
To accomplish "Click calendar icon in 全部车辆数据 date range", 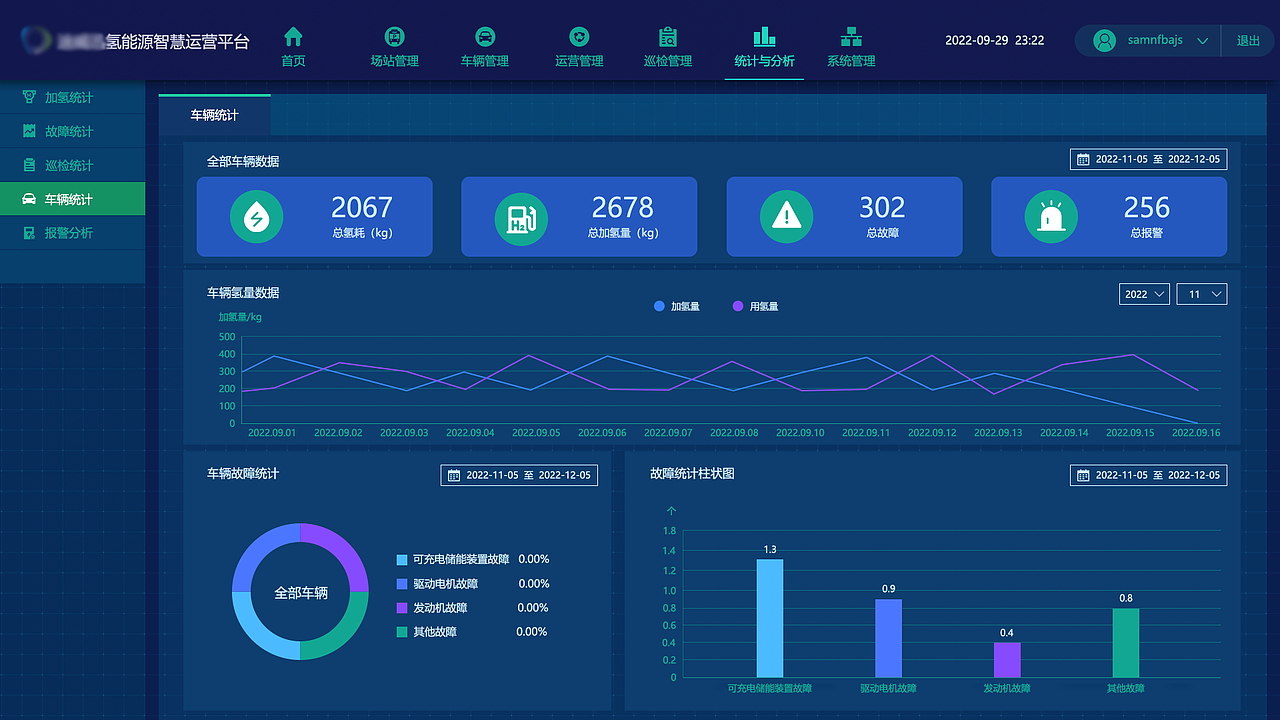I will 1083,159.
